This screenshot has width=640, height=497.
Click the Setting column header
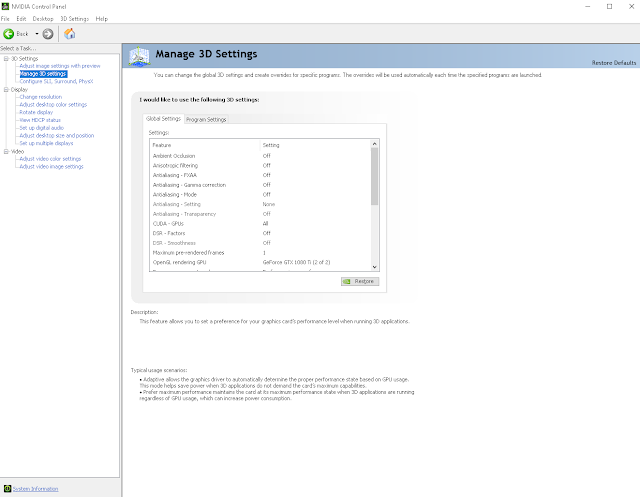(315, 145)
